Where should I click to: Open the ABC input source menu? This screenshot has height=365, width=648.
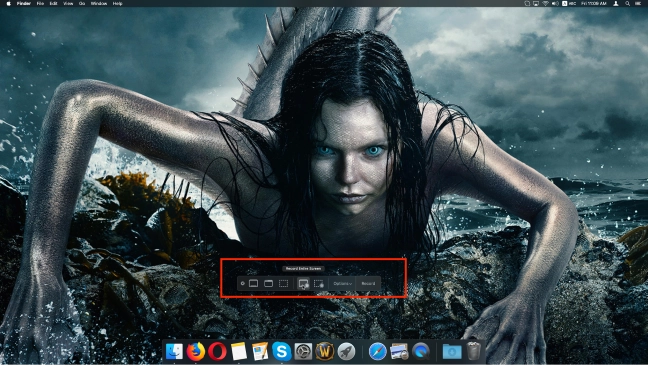pyautogui.click(x=569, y=3)
